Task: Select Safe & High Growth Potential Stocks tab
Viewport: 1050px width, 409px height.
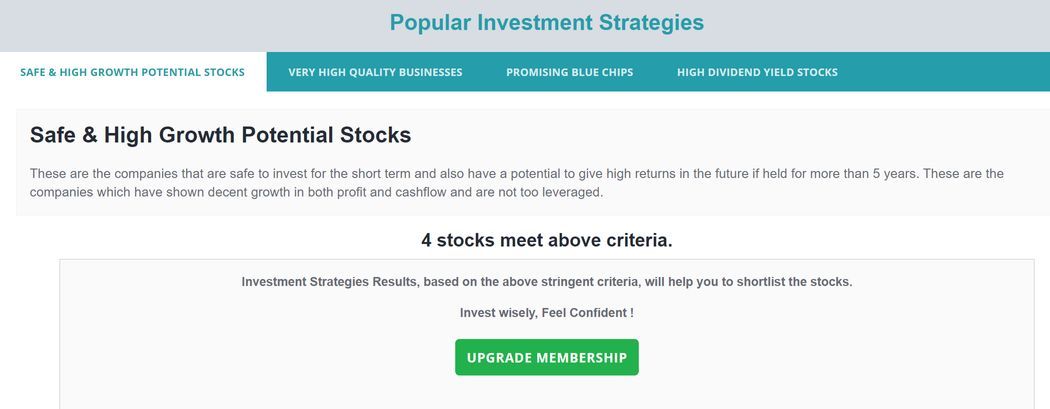Action: [132, 72]
